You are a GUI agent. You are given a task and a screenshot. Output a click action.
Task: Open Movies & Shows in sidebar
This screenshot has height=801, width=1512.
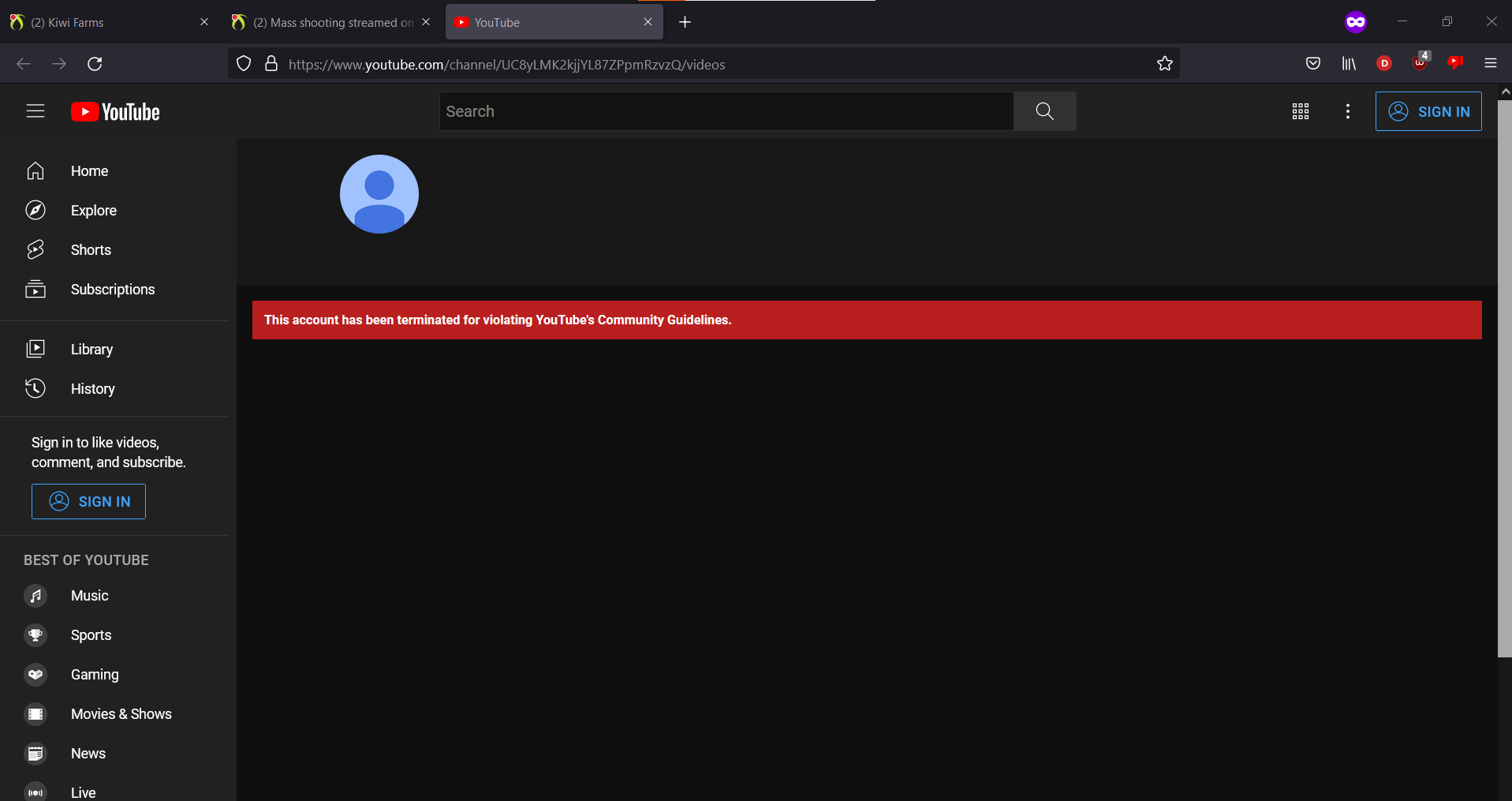point(115,714)
